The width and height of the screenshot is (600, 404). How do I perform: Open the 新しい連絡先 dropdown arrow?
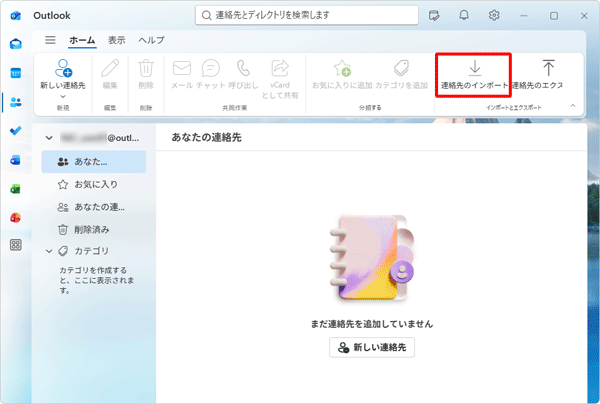[63, 96]
